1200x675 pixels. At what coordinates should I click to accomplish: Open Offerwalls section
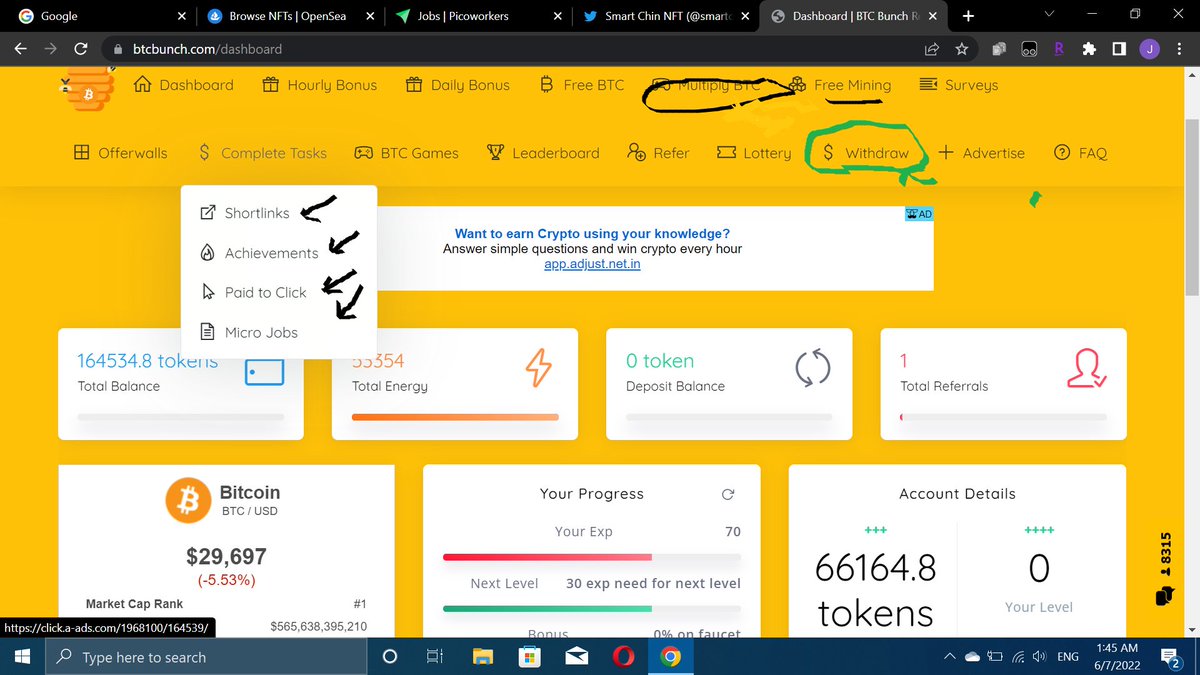pos(120,153)
